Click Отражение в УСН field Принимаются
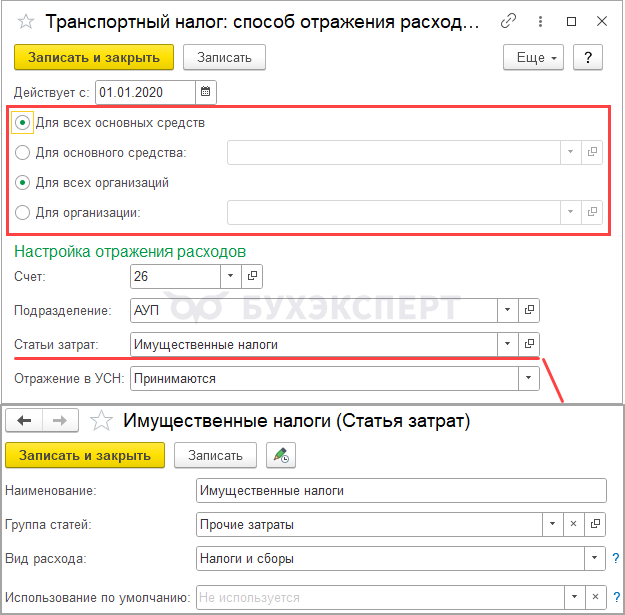 (x=324, y=378)
